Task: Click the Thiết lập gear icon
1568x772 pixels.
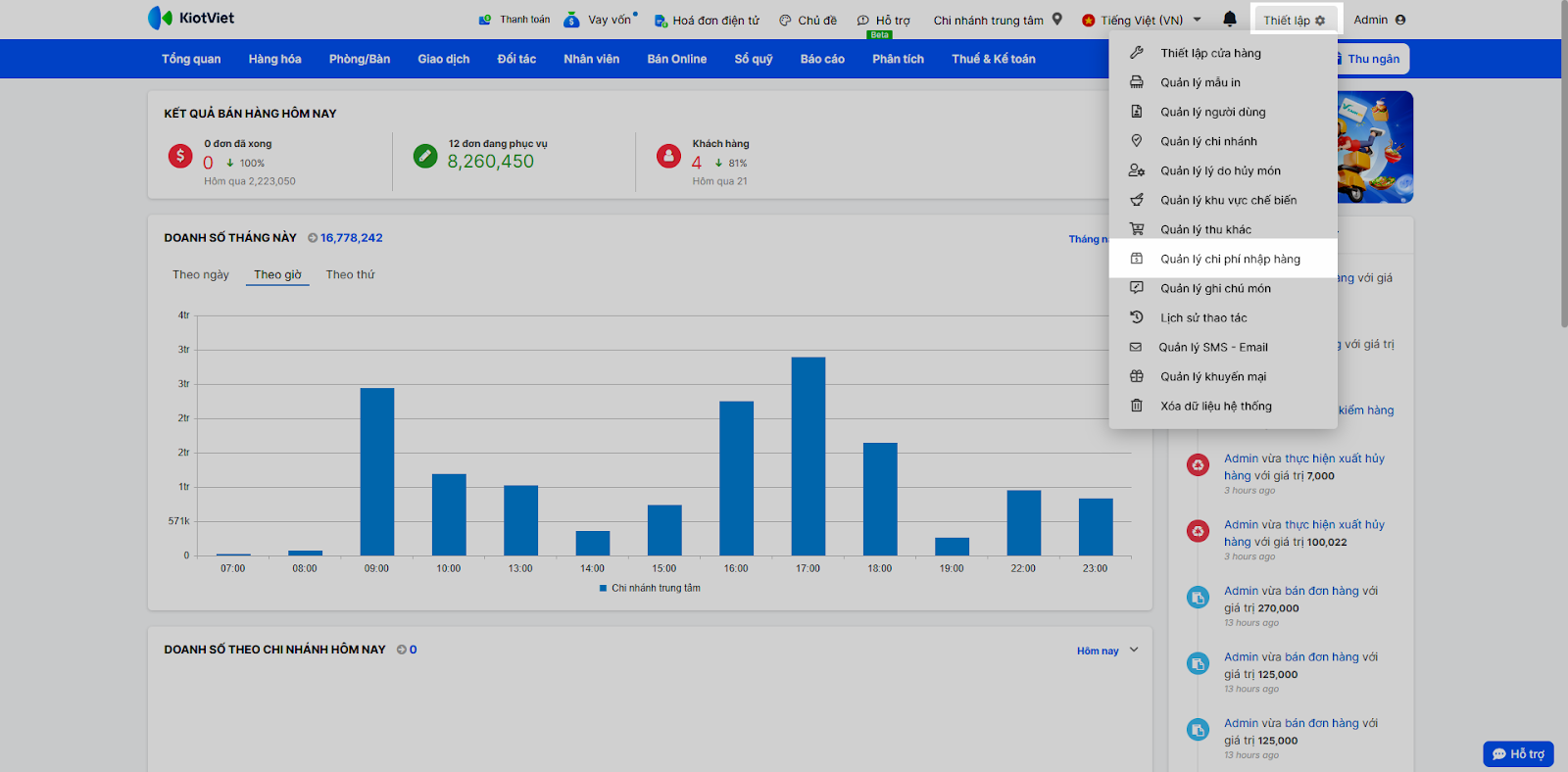Action: [1320, 21]
